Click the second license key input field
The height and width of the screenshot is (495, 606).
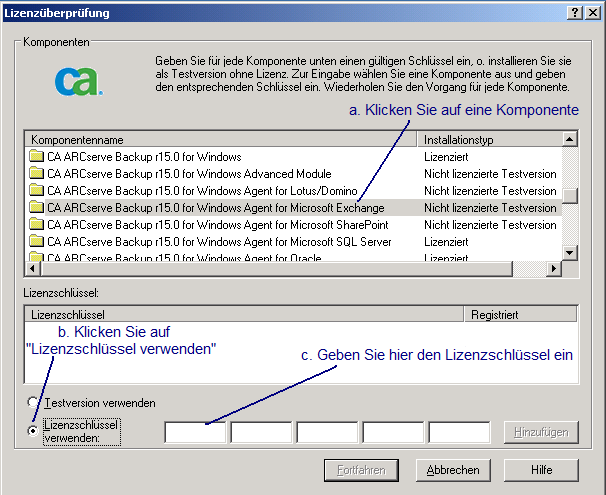pyautogui.click(x=261, y=432)
